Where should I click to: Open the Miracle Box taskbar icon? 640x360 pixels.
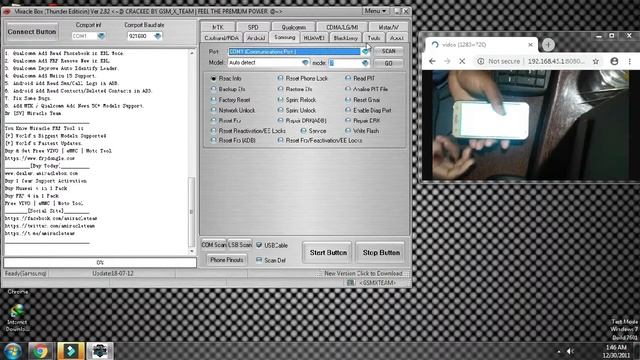point(99,351)
